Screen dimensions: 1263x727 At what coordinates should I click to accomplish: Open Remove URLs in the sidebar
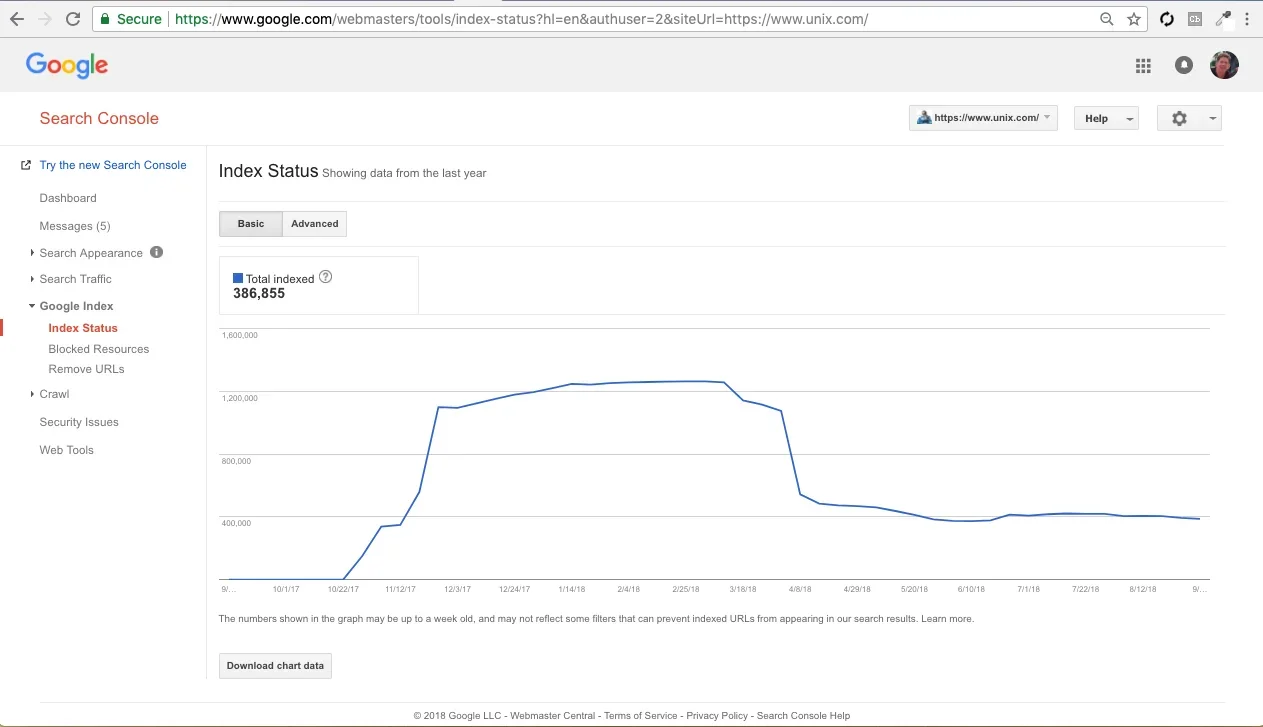[x=86, y=369]
